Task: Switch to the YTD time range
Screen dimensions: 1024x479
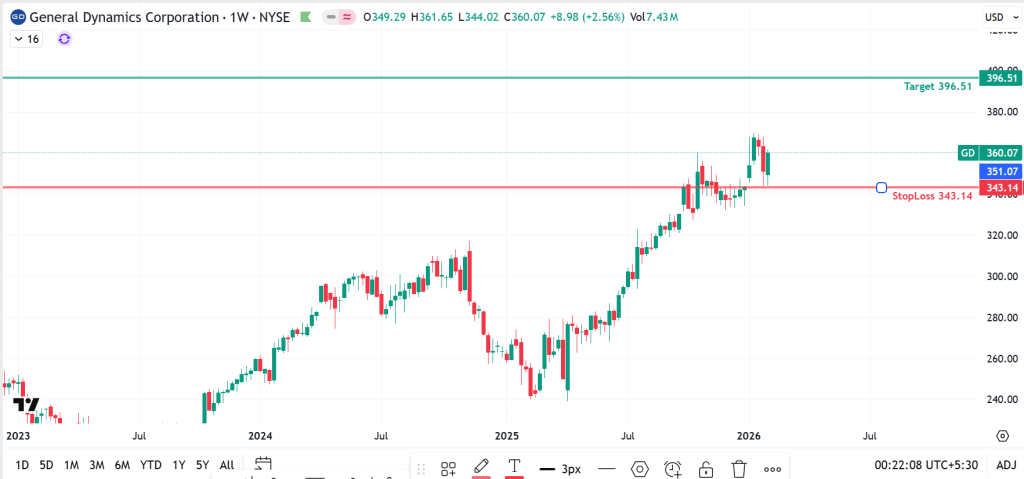Action: point(151,464)
